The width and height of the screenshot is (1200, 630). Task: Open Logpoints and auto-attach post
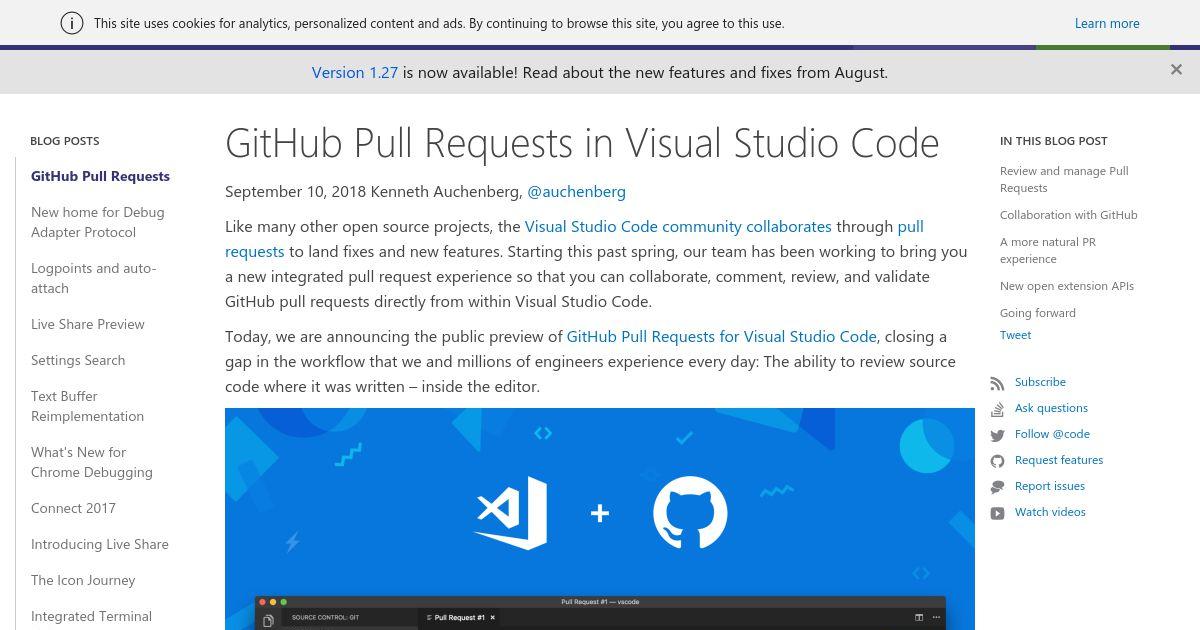pos(94,278)
